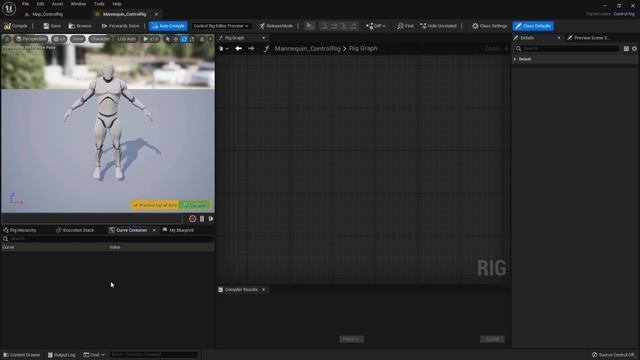Navigate forward in the graph history
Image resolution: width=640 pixels, height=360 pixels.
251,49
